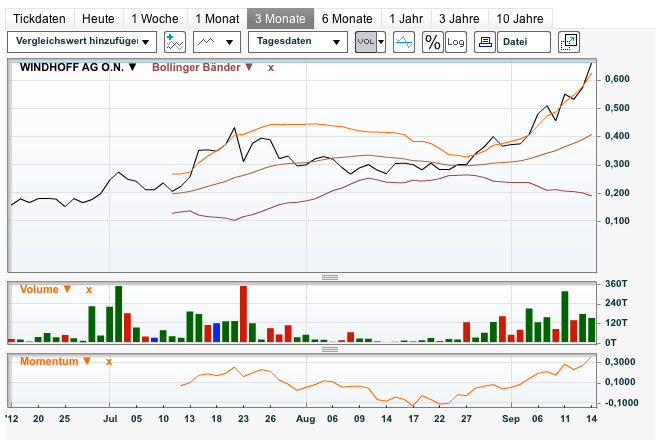This screenshot has width=658, height=440.
Task: Select the 6 Monate tab
Action: click(x=347, y=19)
